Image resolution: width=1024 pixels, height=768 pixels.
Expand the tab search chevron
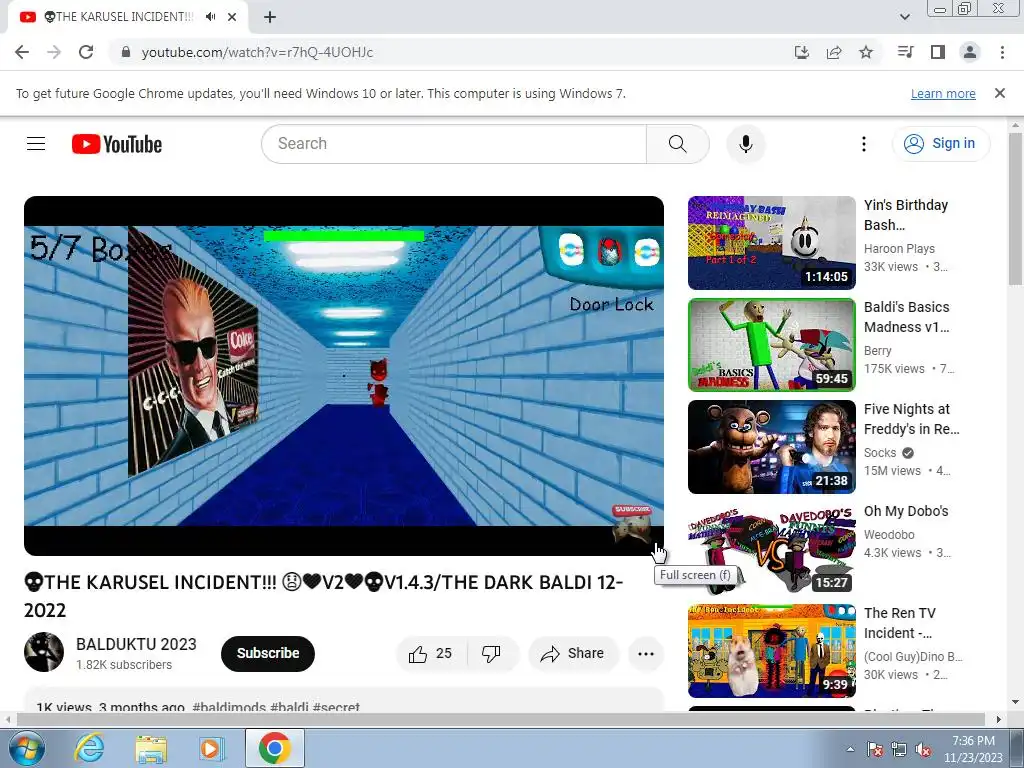click(x=904, y=17)
